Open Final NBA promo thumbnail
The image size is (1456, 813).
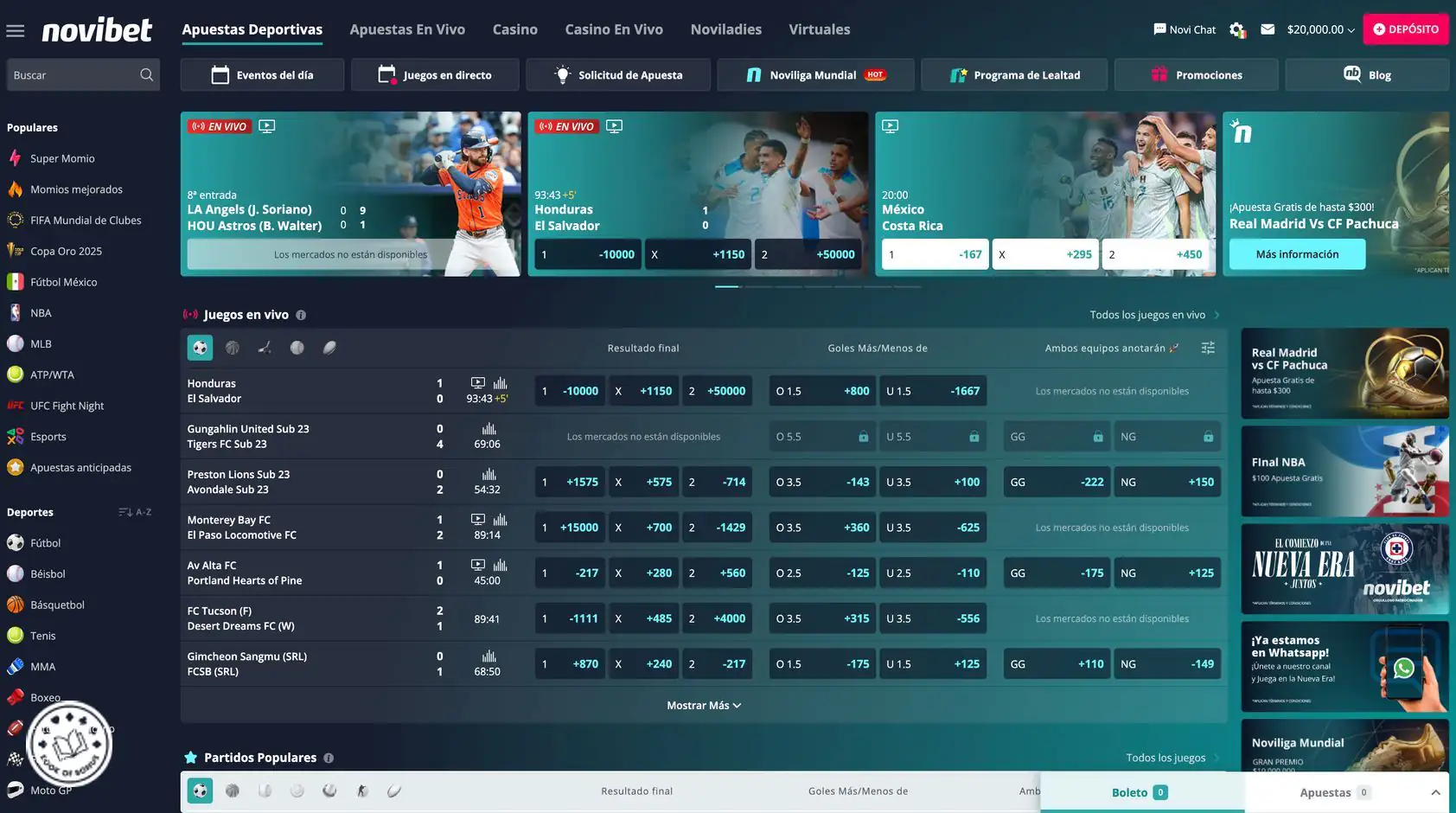1344,471
